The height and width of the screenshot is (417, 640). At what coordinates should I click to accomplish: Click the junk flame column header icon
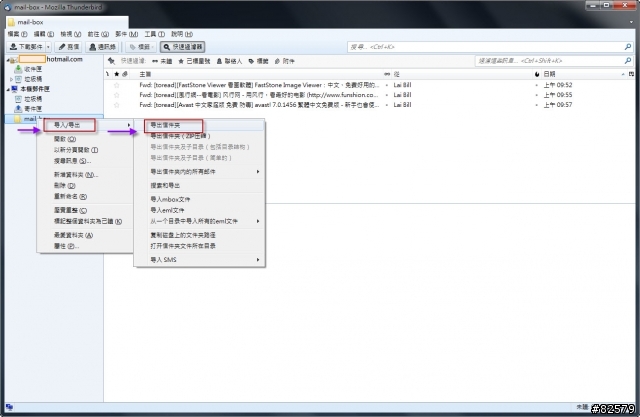(x=537, y=74)
